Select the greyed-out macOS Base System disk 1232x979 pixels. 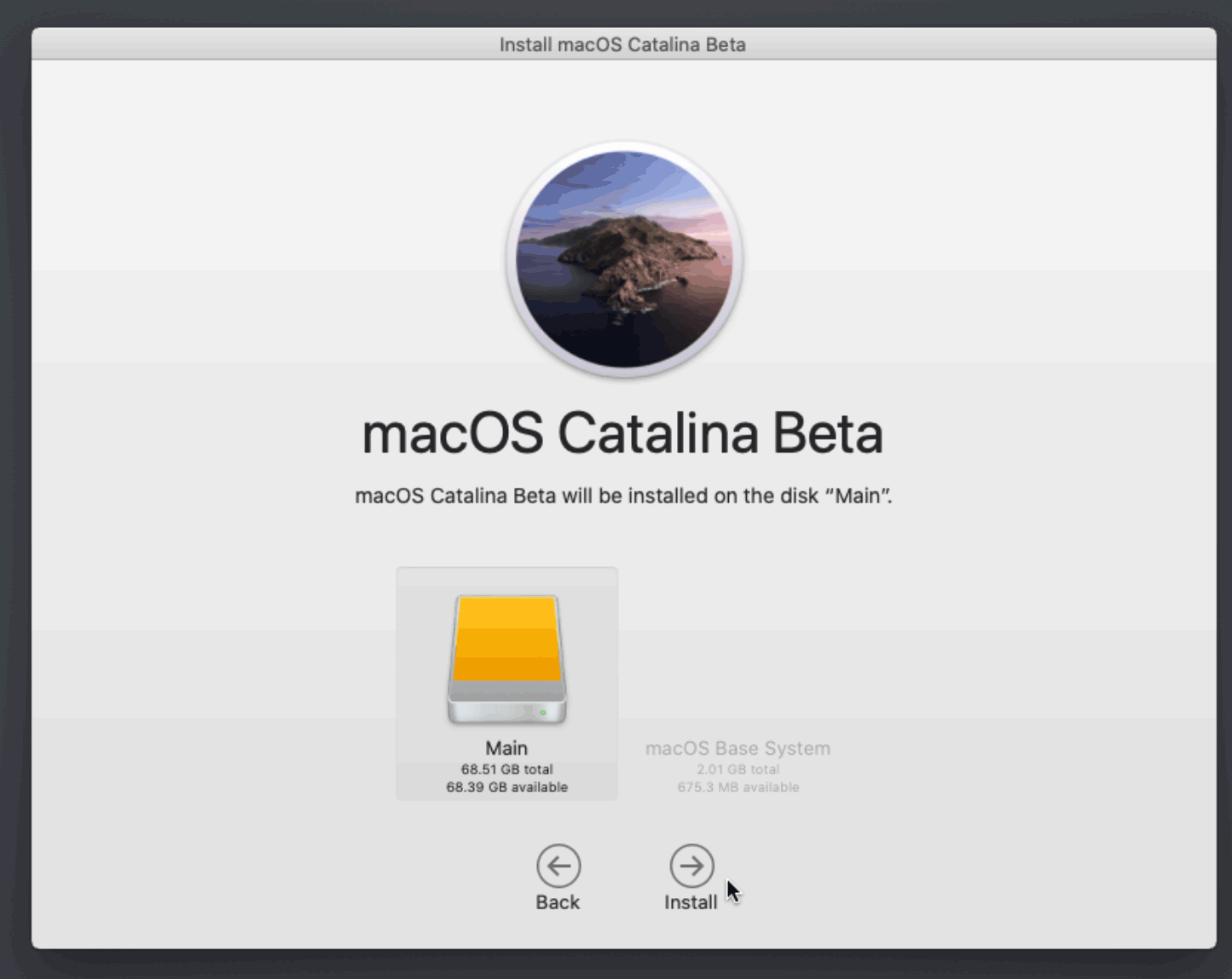click(737, 748)
